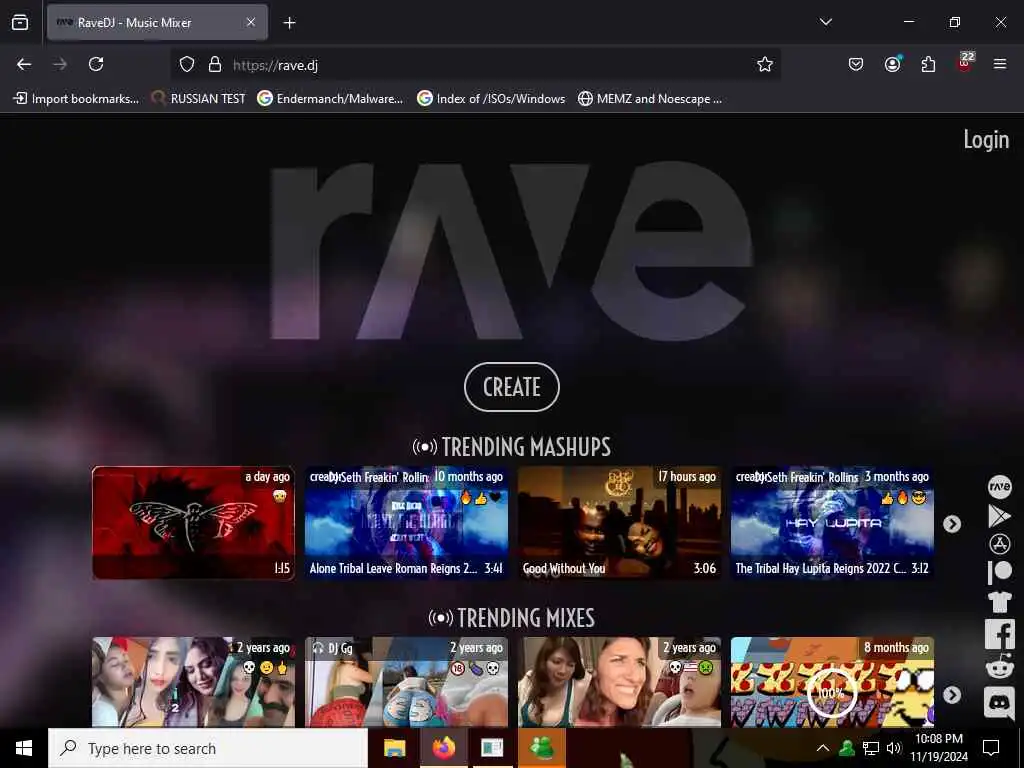Click the TRENDING MIXES heading

coord(512,618)
